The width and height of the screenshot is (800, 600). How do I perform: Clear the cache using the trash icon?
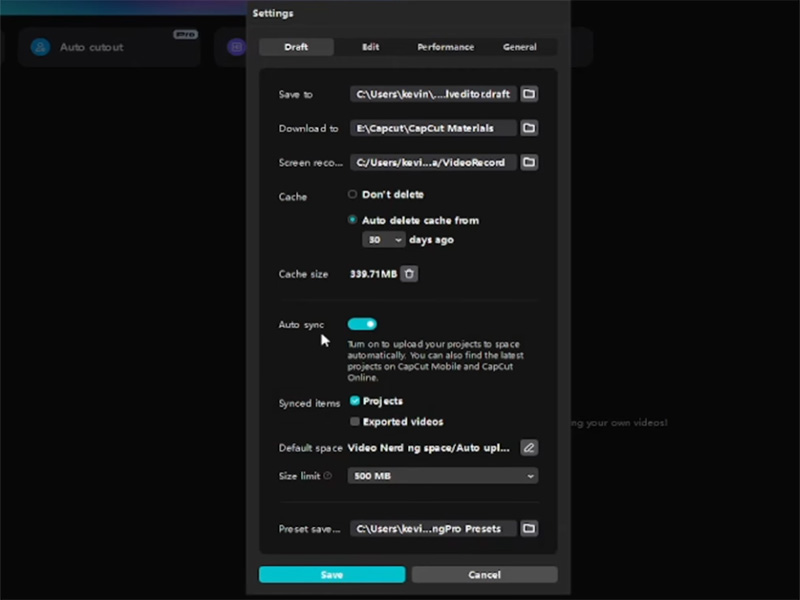[409, 273]
